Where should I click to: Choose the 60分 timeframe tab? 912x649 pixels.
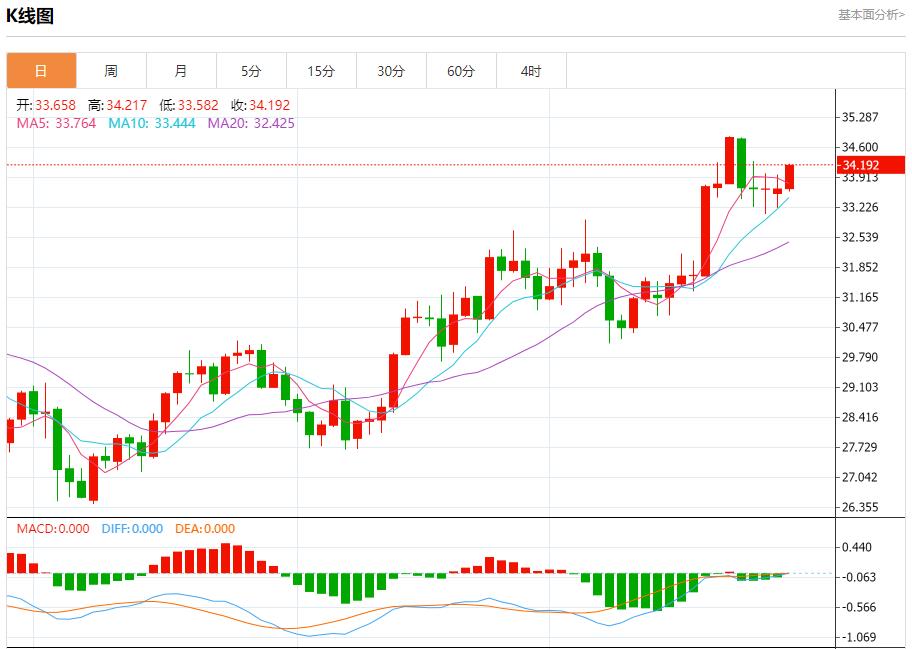point(461,71)
